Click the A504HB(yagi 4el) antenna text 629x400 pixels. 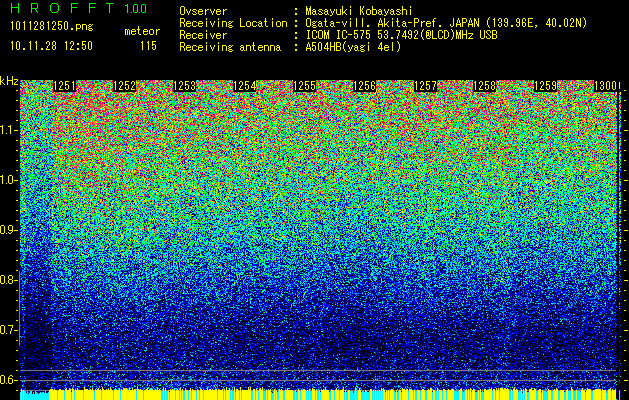click(353, 47)
